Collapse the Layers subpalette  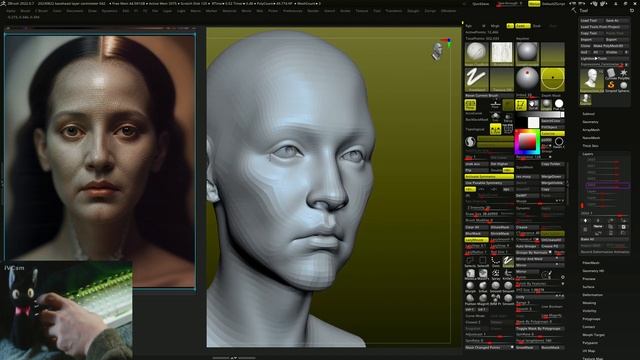(588, 154)
